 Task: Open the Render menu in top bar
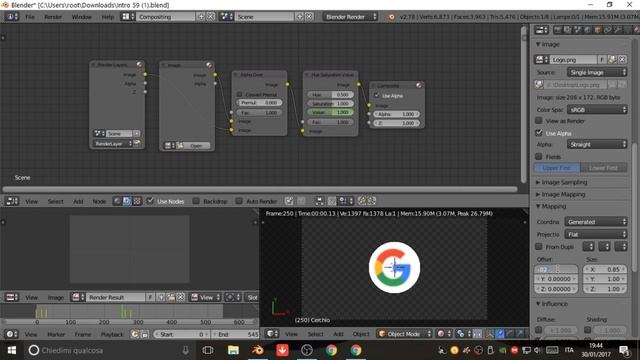pyautogui.click(x=53, y=17)
